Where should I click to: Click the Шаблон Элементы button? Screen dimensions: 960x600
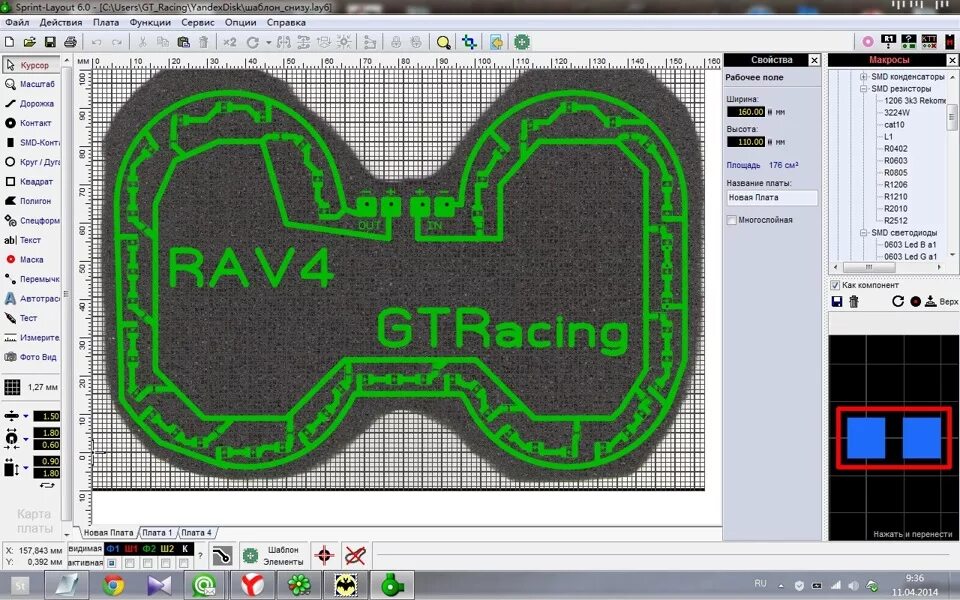(x=272, y=555)
